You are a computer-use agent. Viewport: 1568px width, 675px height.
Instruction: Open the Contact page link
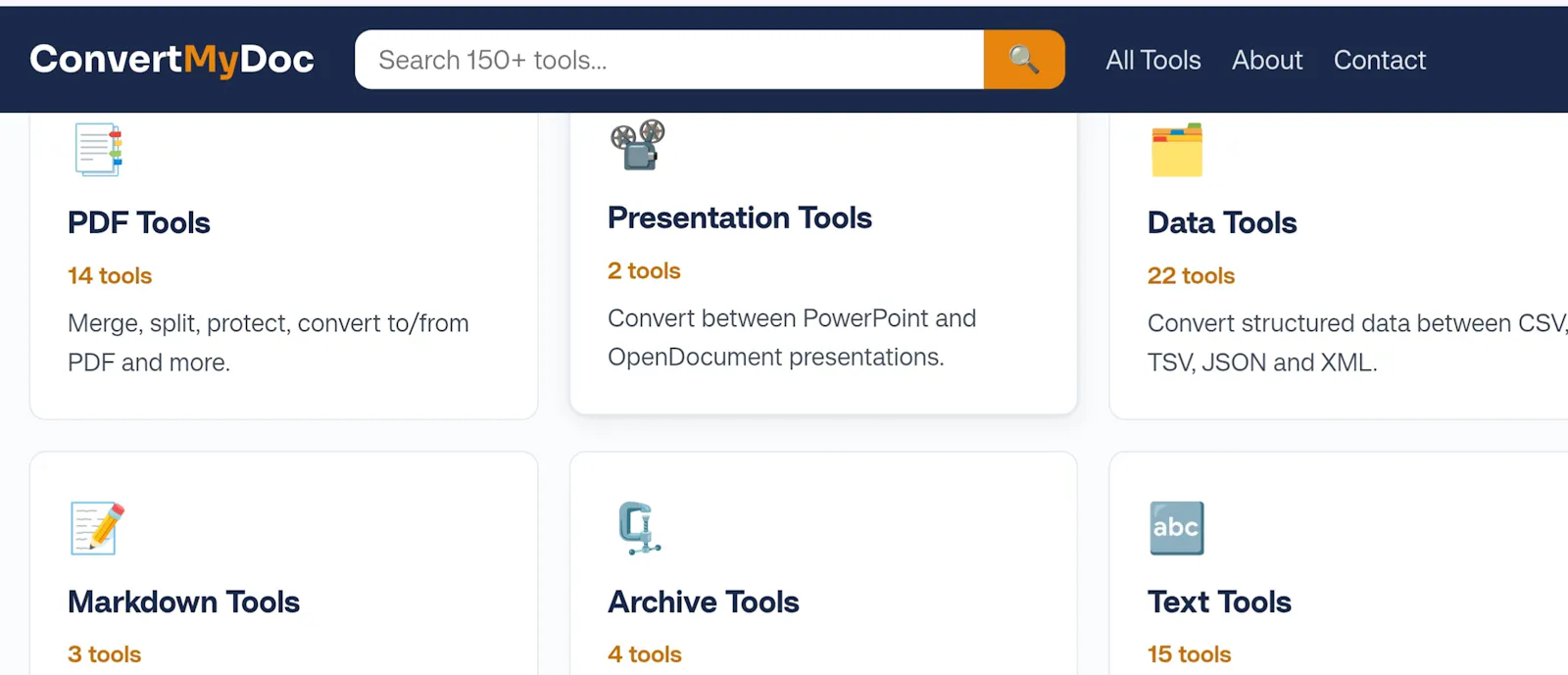[x=1380, y=60]
